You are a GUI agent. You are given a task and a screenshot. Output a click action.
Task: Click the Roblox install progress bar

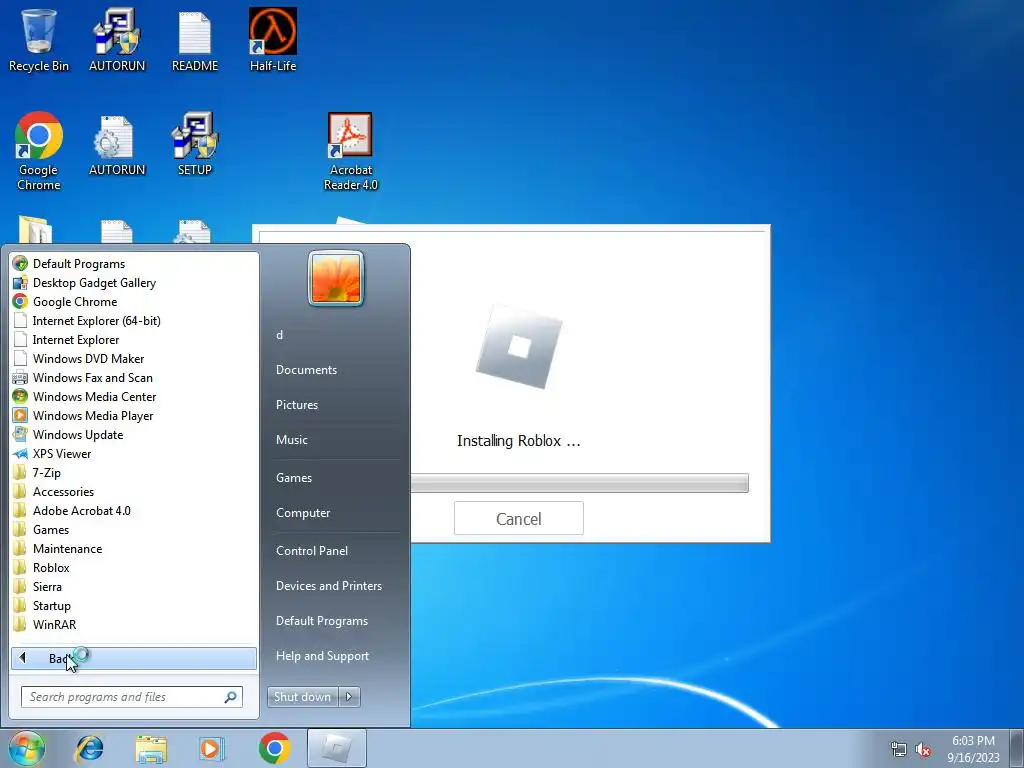tap(579, 483)
